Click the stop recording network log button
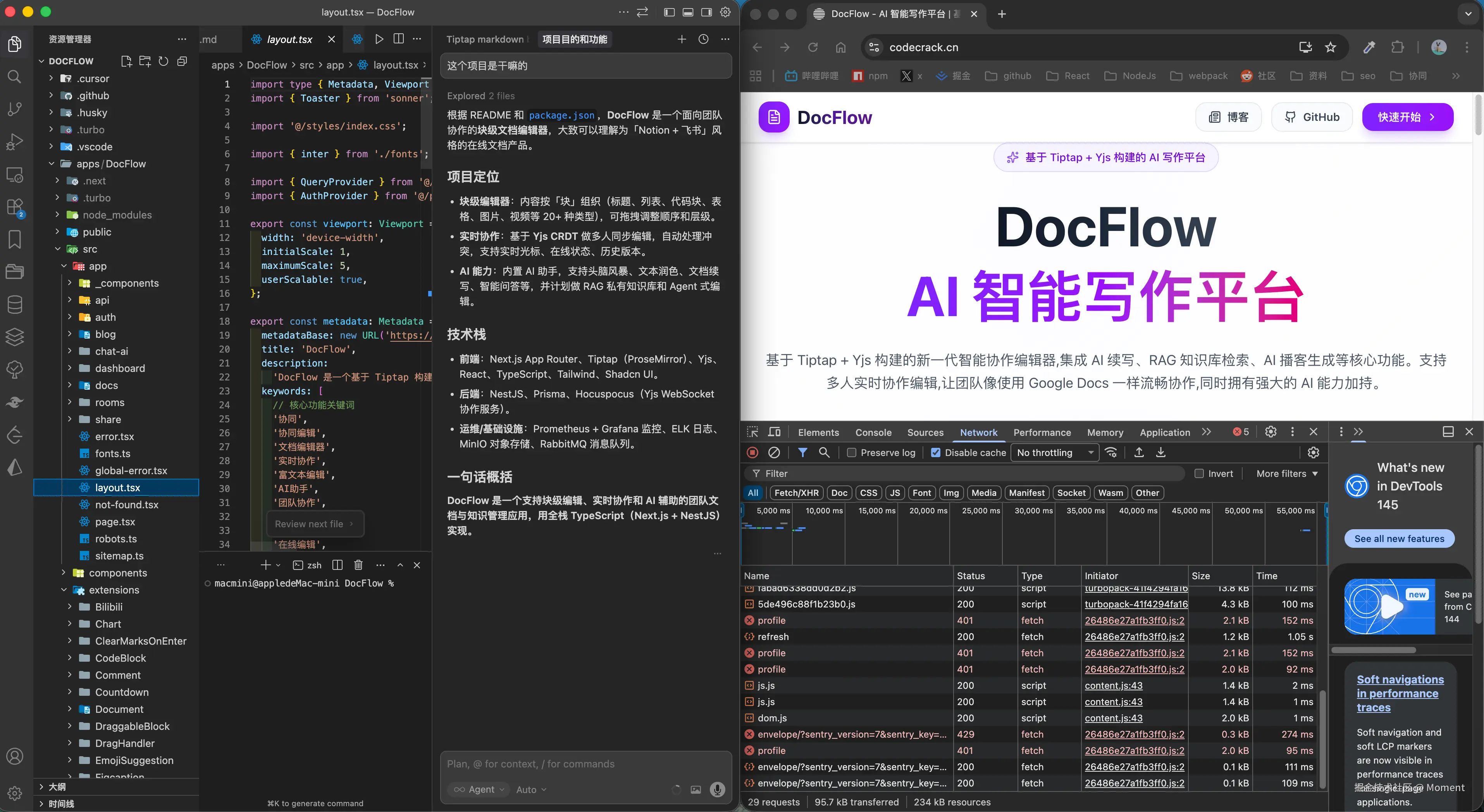 point(752,452)
